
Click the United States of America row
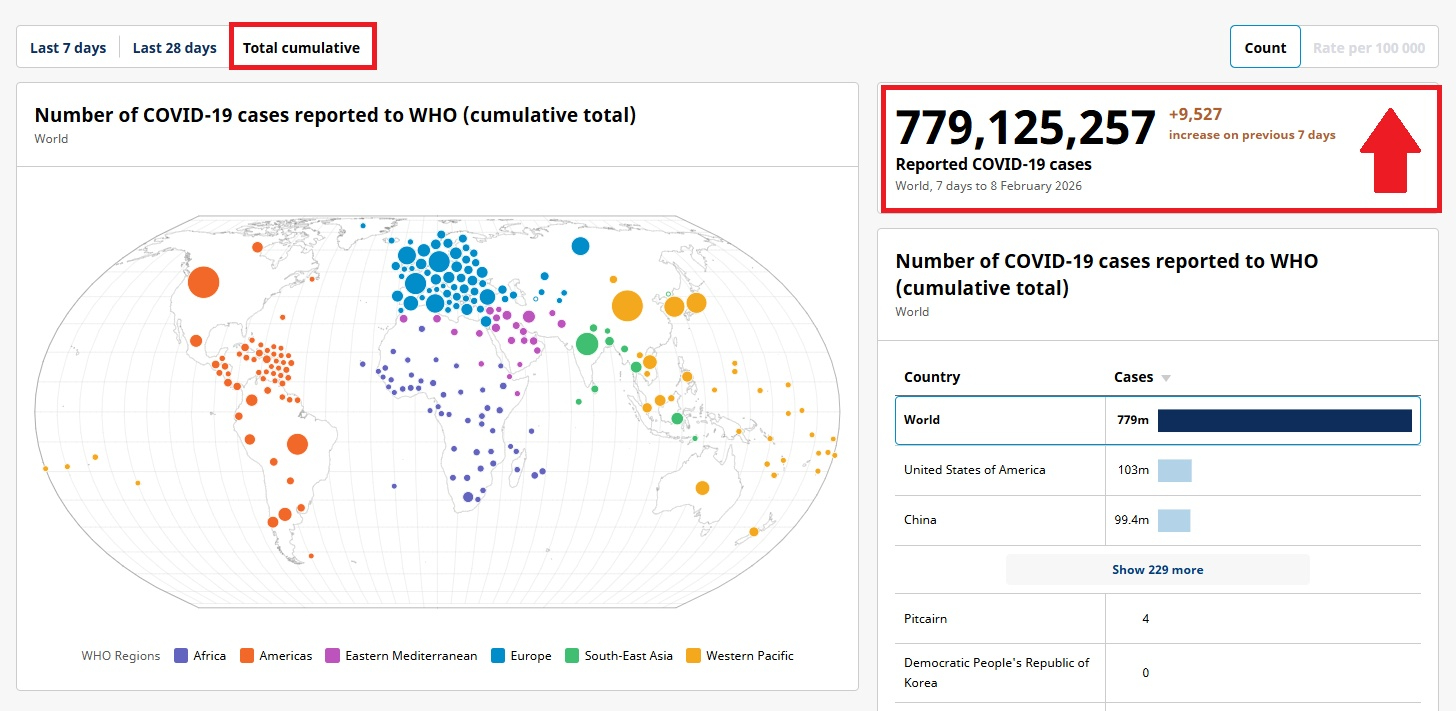(x=975, y=470)
